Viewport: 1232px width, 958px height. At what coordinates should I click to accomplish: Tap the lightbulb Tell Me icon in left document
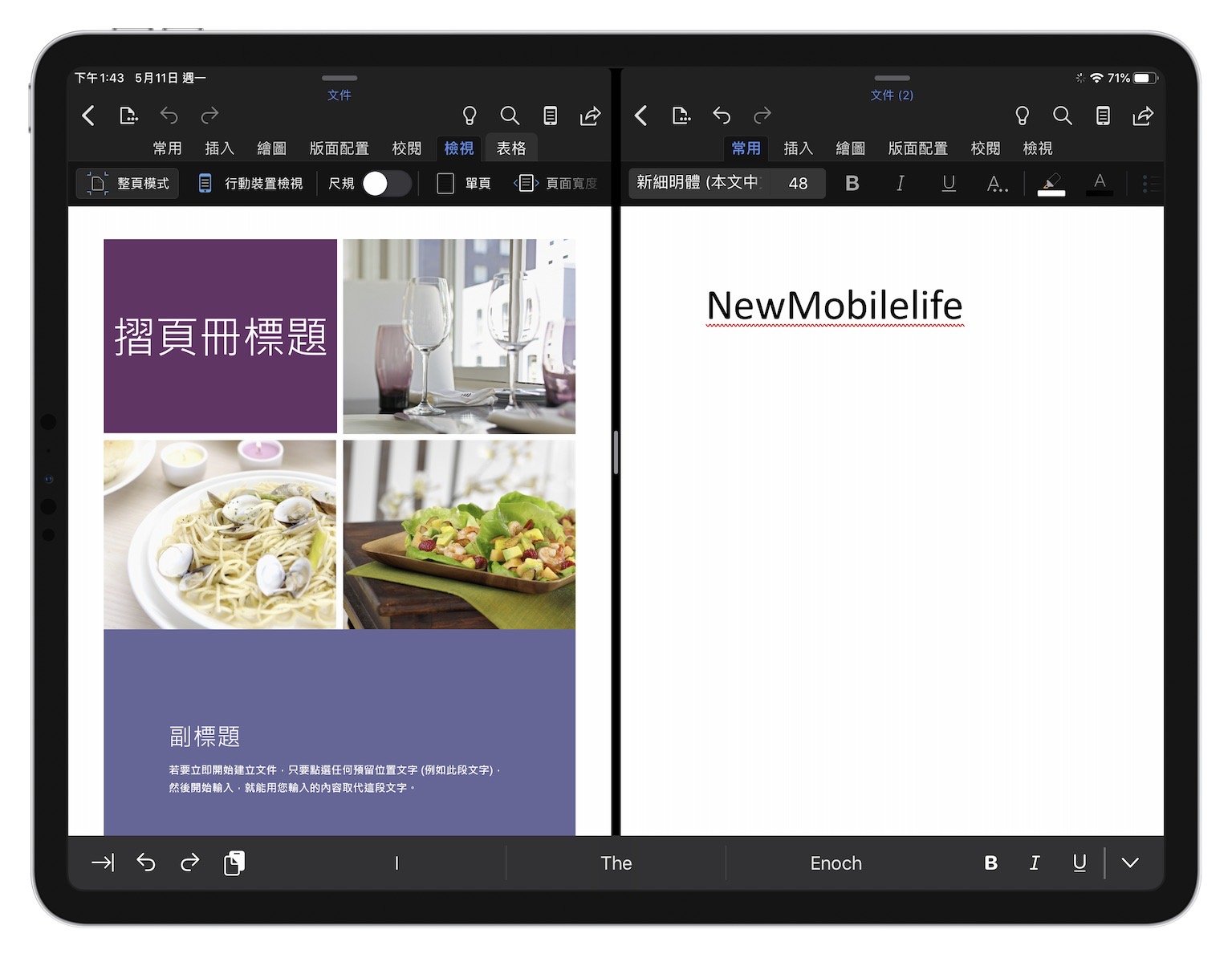[x=470, y=116]
